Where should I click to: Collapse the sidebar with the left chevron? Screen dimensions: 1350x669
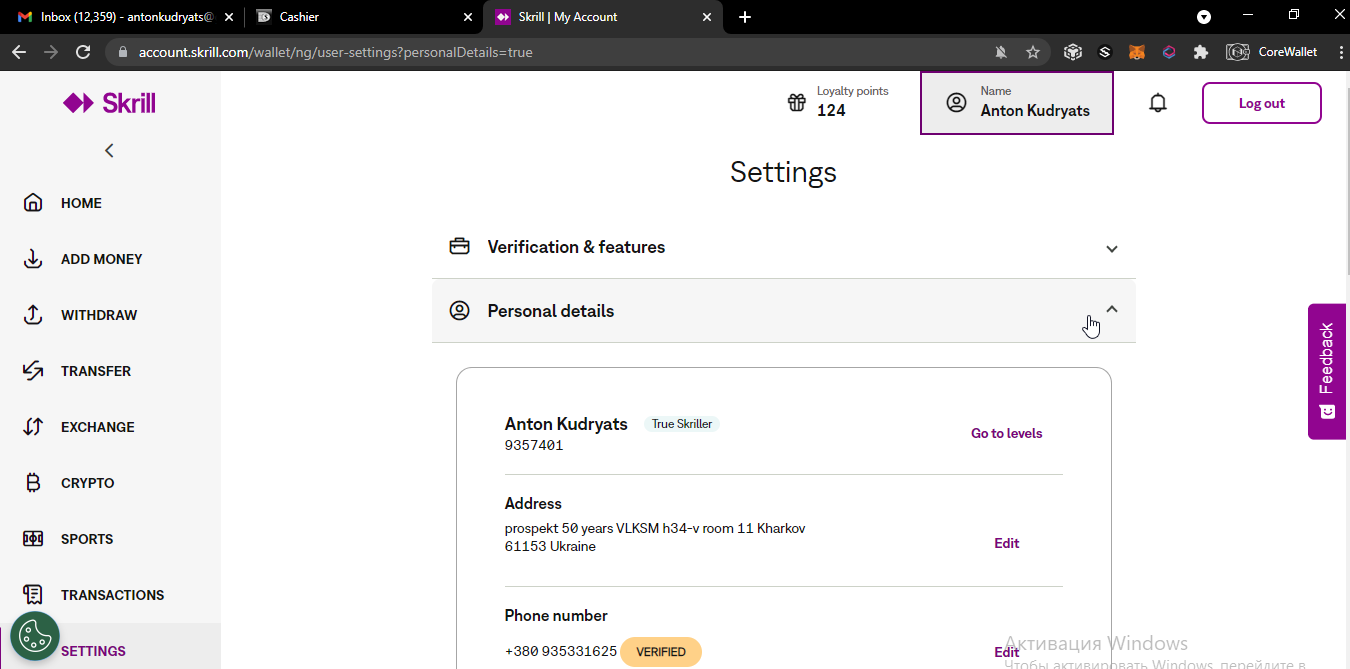tap(109, 150)
